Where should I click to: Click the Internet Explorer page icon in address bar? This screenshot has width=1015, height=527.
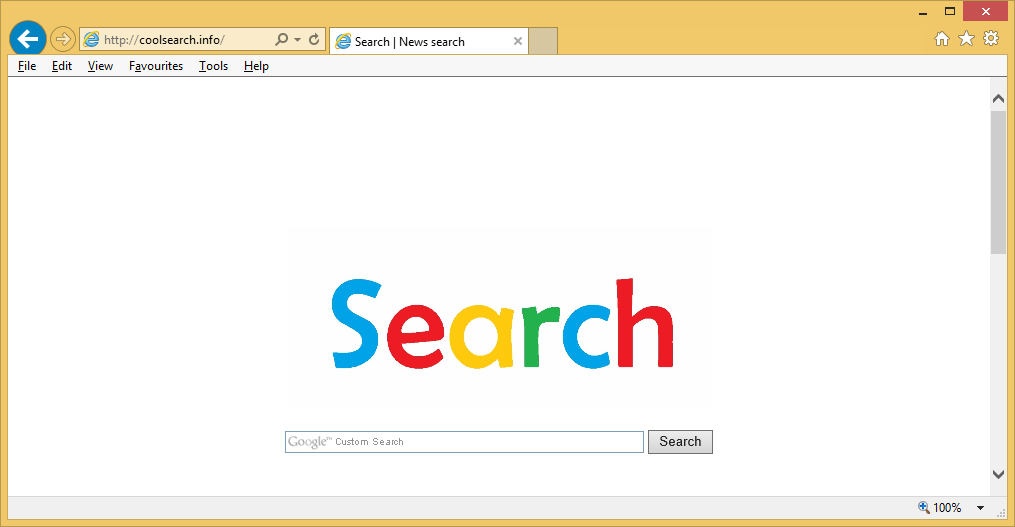click(x=92, y=39)
